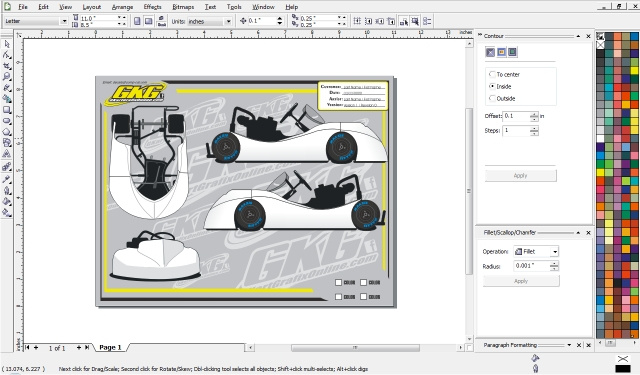This screenshot has width=640, height=375.
Task: Click Apply in Contour docker
Action: tap(520, 175)
